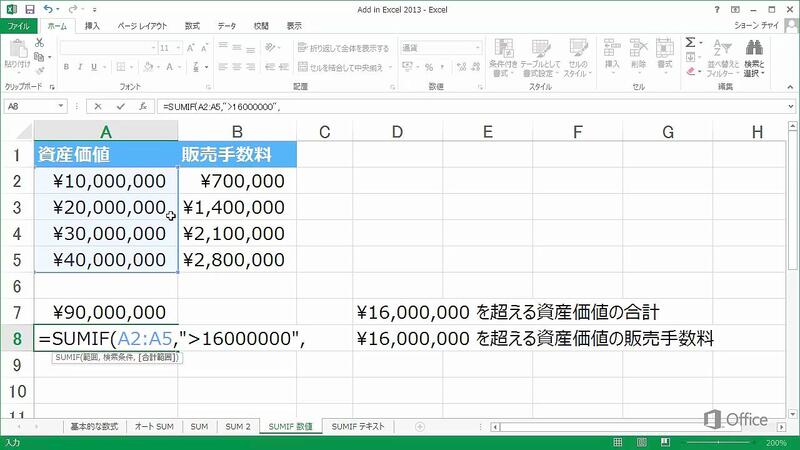Switch to the View ribbon tab
800x450 pixels.
[294, 26]
